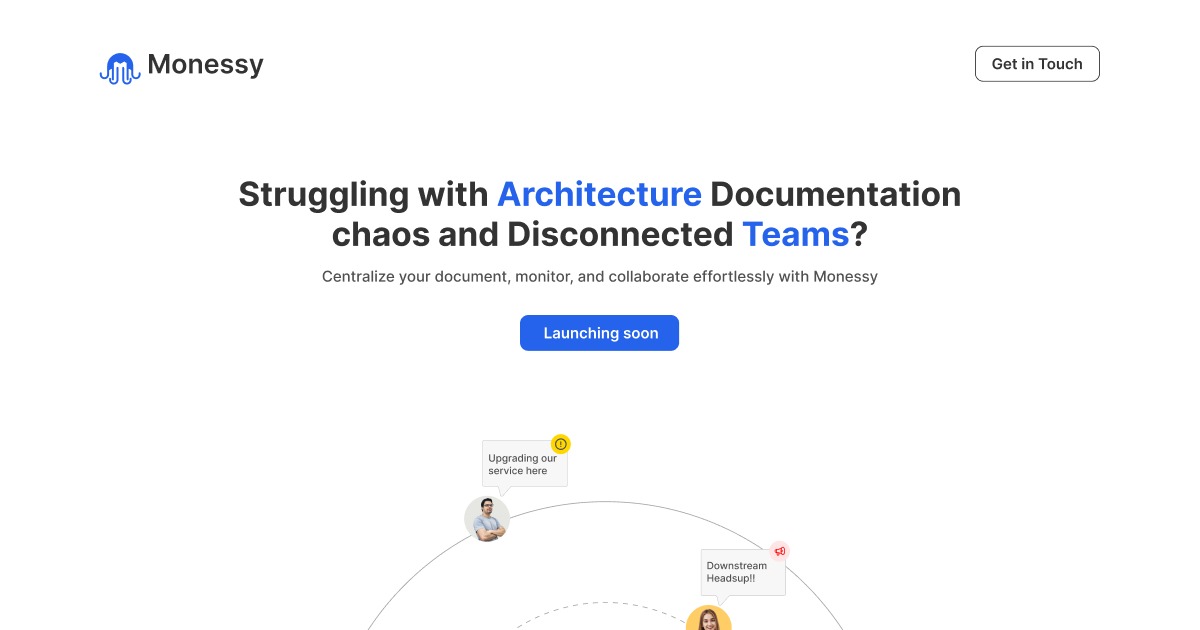Click the Monessy octopus logo icon
Screen dimensions: 1200x630
tap(119, 67)
